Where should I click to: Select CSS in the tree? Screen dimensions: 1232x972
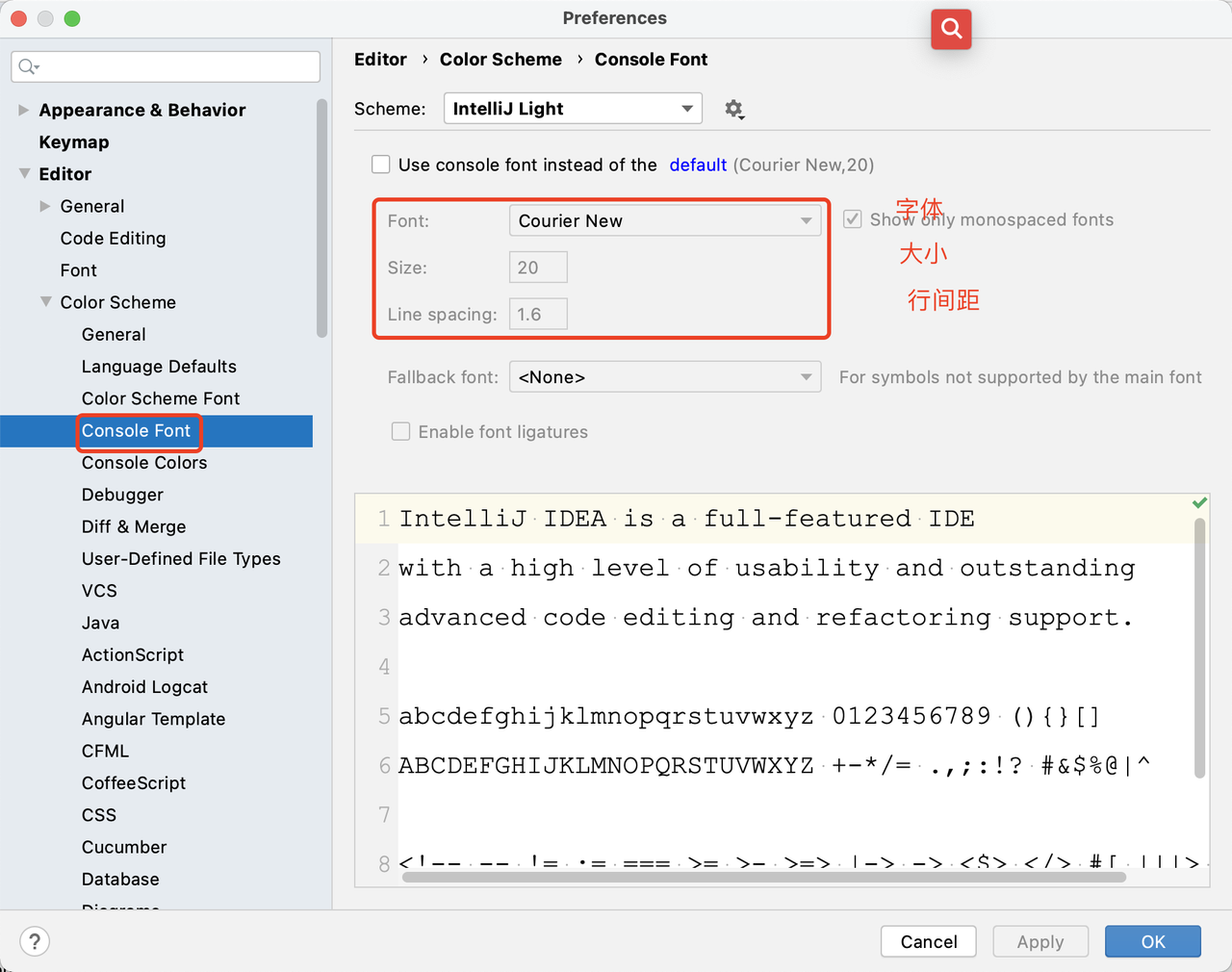(x=99, y=815)
